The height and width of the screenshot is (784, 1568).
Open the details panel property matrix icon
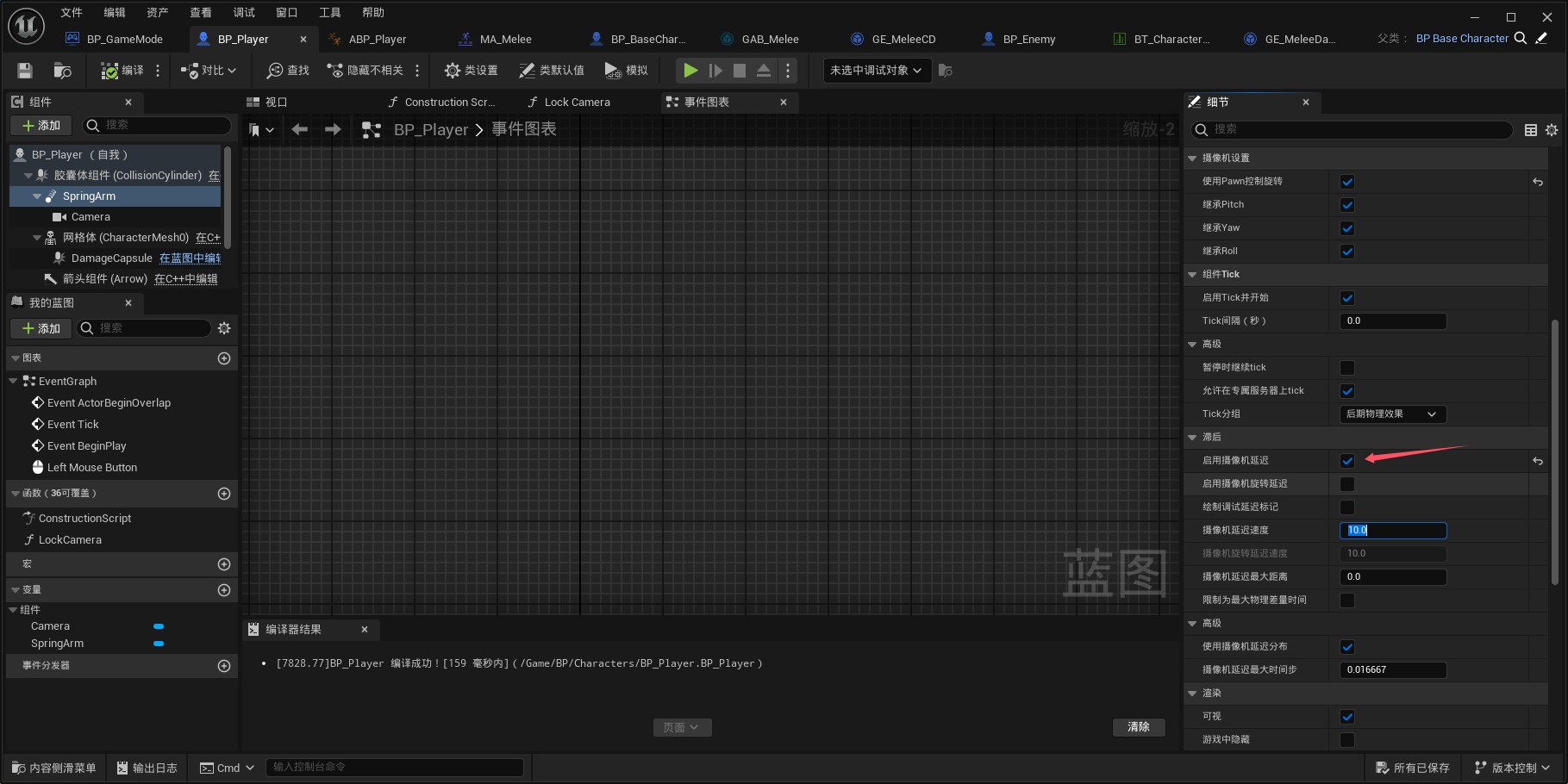click(x=1531, y=130)
